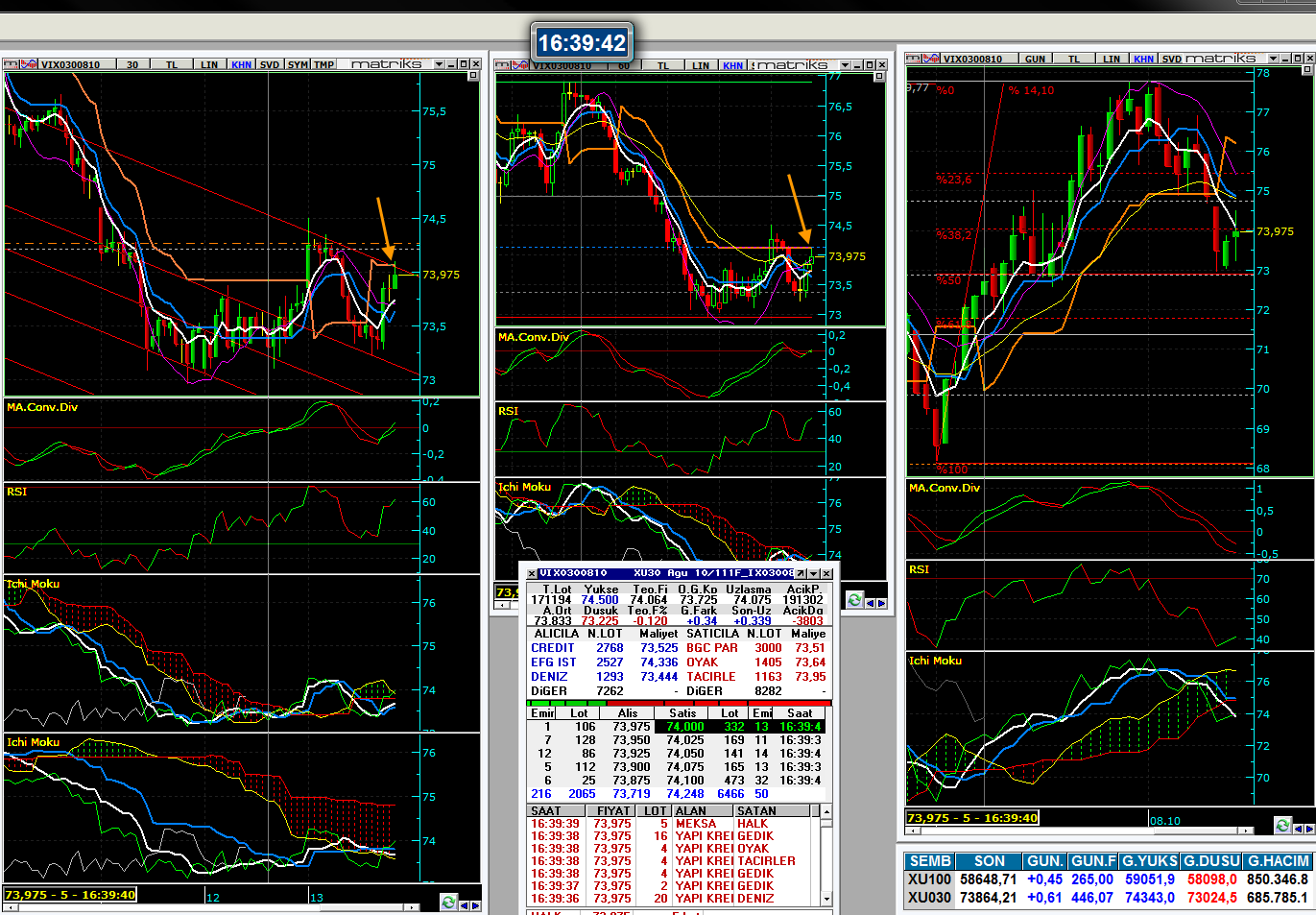Screen dimensions: 1316x915
Task: Click the refresh icon under the right chart
Action: point(1282,825)
